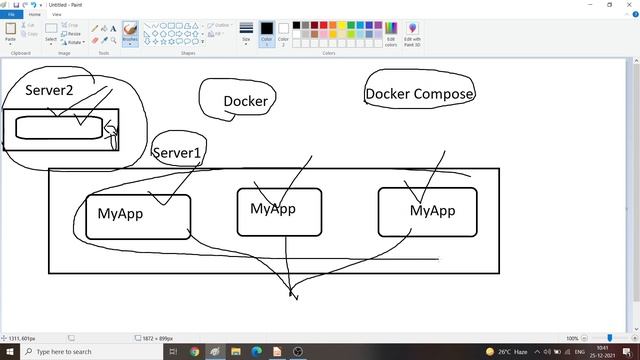Viewport: 640px width, 360px height.
Task: Open the shape Fill dropdown
Action: 216,34
